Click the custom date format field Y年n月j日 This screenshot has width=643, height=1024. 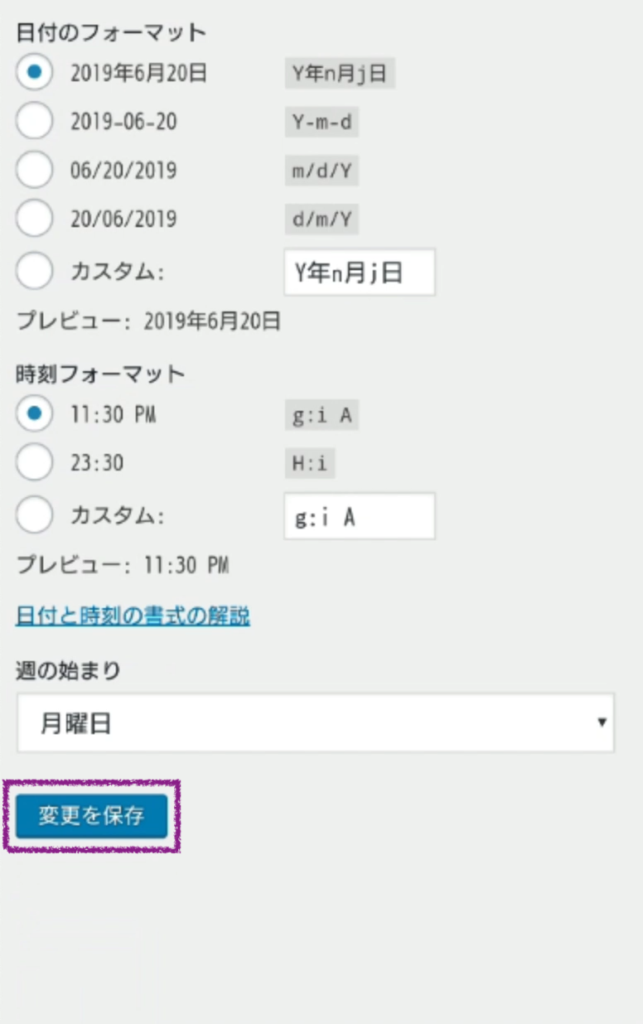point(359,272)
